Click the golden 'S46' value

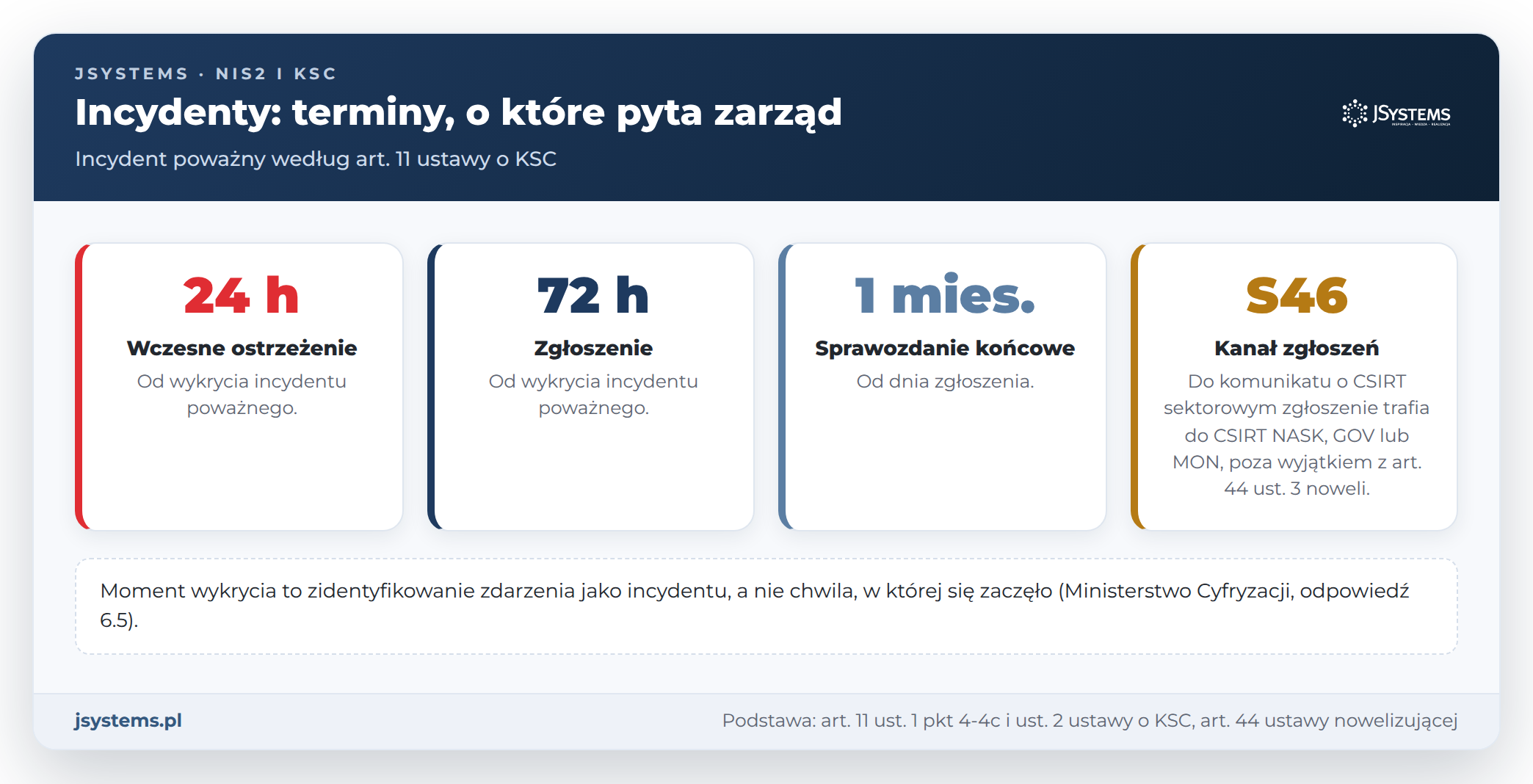point(1297,295)
